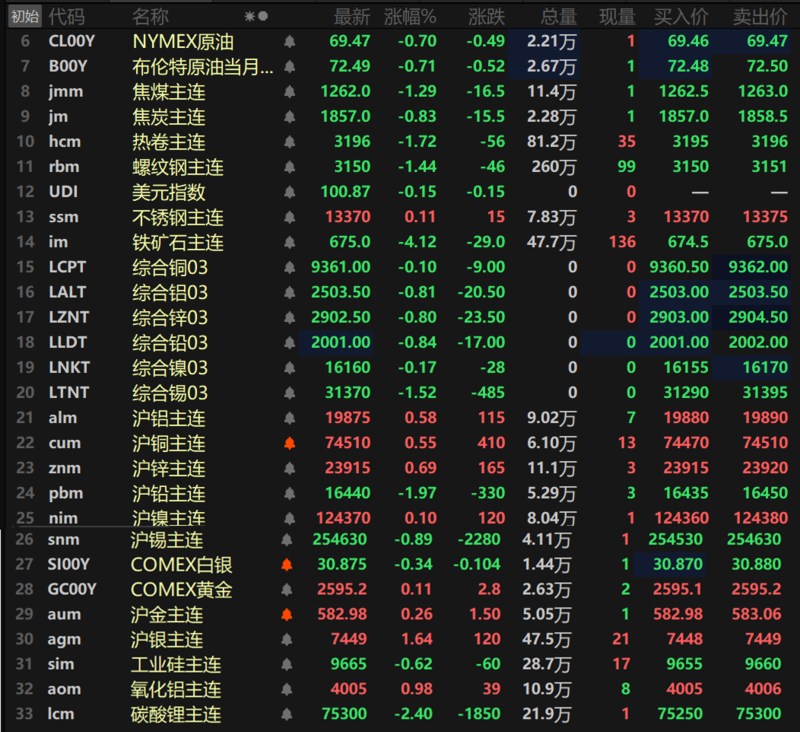Click the star-dot marker column header

tap(256, 17)
